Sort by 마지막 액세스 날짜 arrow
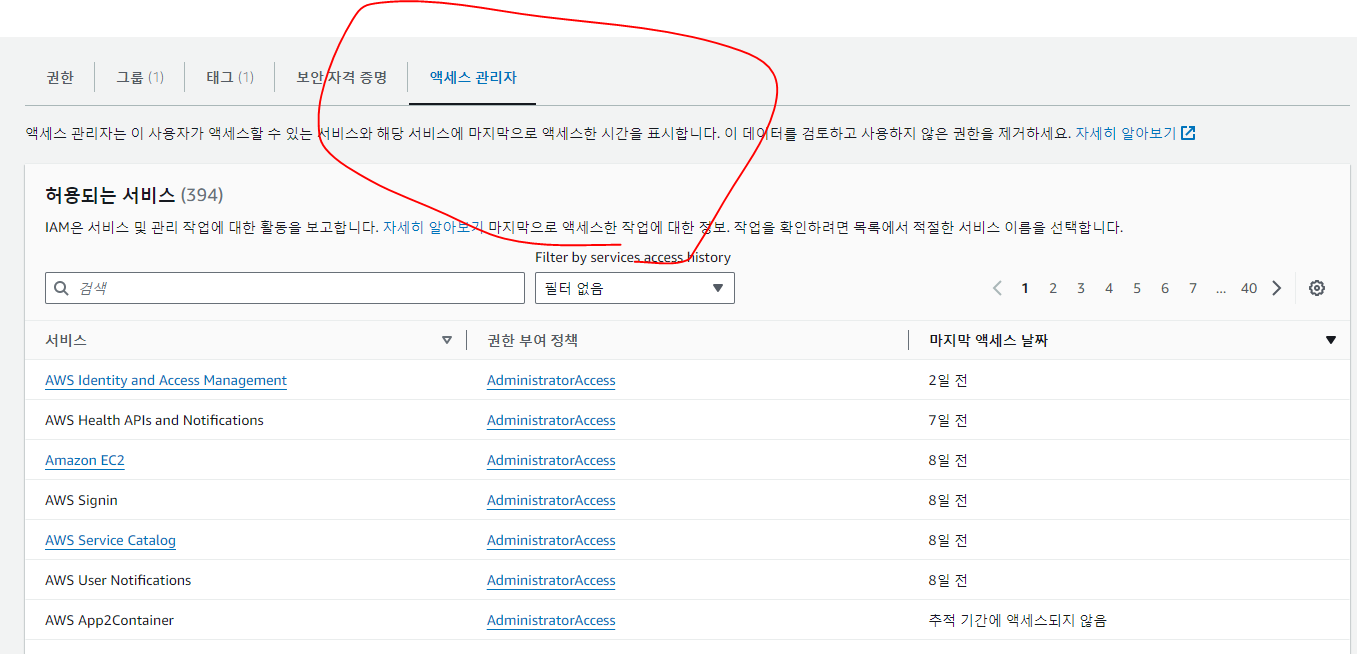Image resolution: width=1357 pixels, height=654 pixels. pos(1330,340)
